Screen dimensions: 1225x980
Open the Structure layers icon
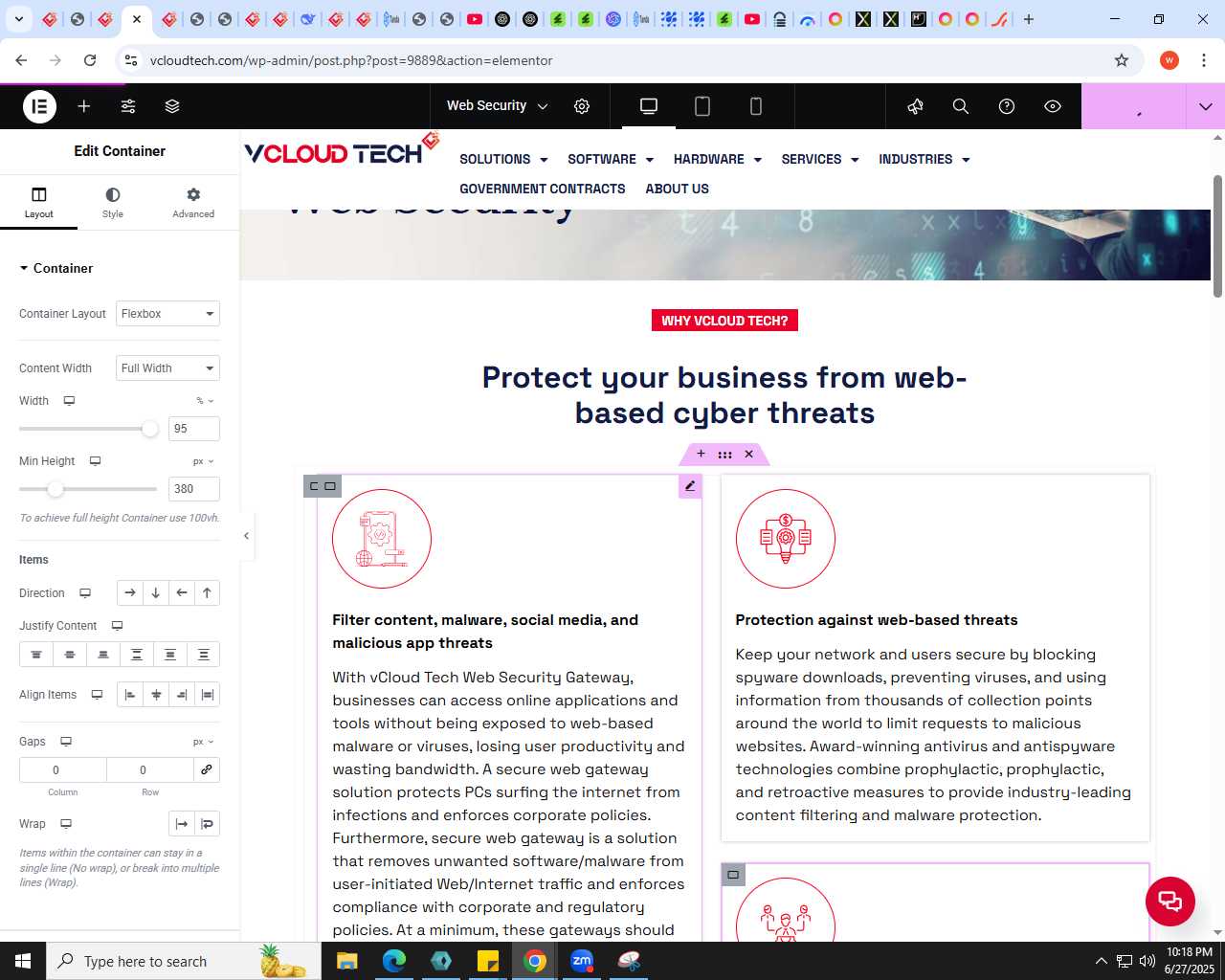(x=172, y=106)
